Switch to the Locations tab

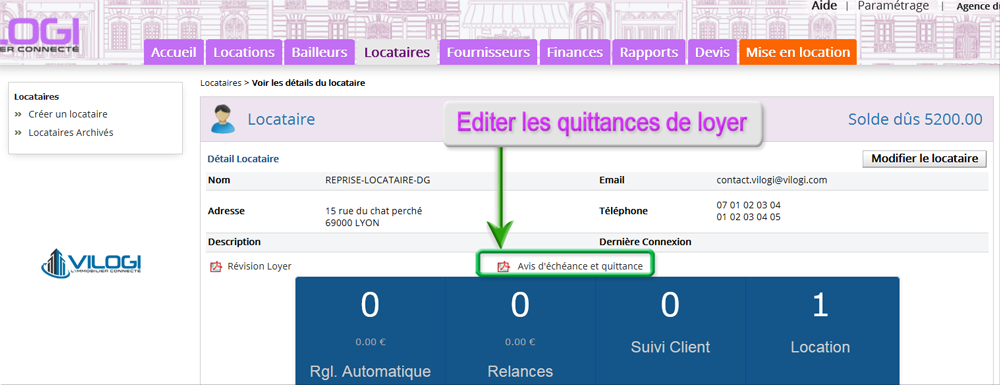click(244, 52)
